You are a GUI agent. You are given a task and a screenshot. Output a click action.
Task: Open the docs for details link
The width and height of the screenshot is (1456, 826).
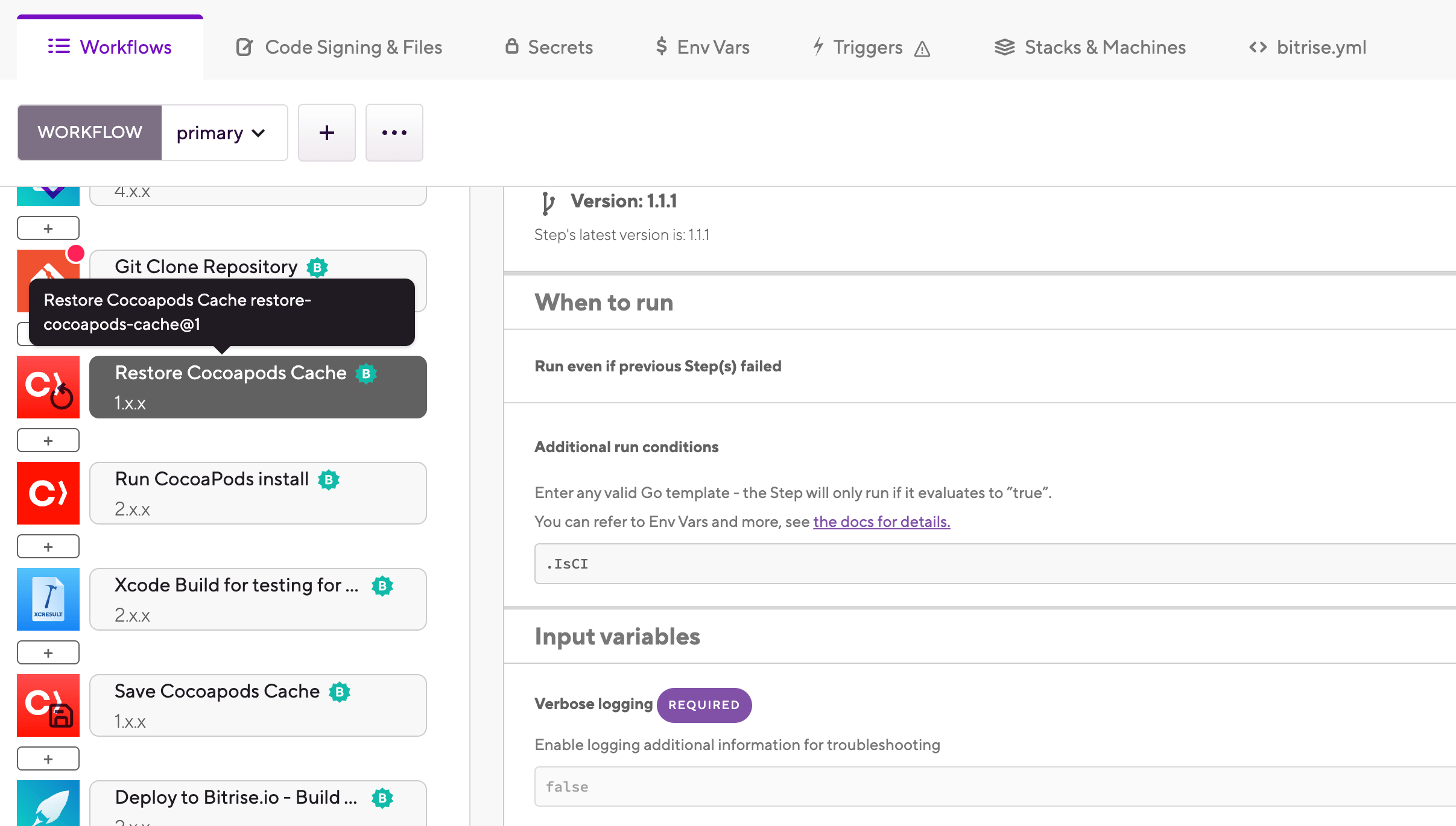881,522
